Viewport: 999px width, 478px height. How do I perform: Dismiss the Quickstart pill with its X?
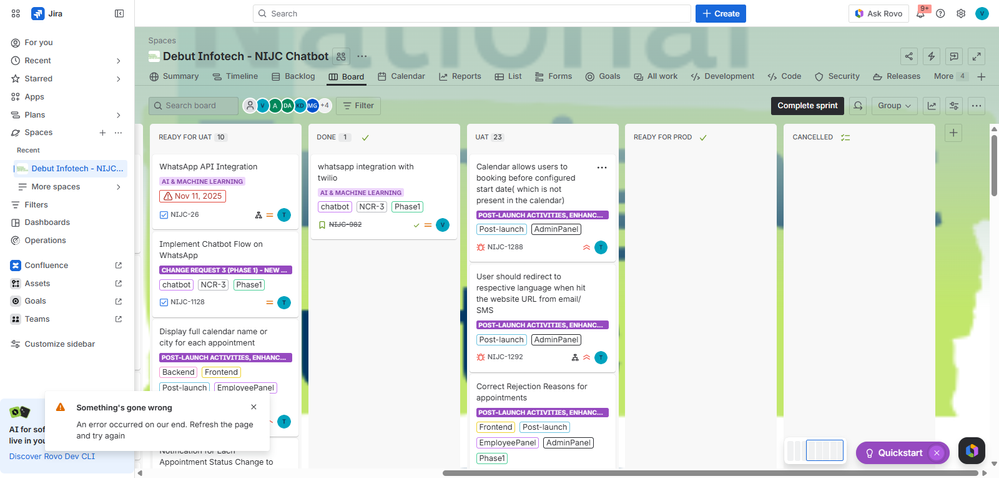coord(936,453)
